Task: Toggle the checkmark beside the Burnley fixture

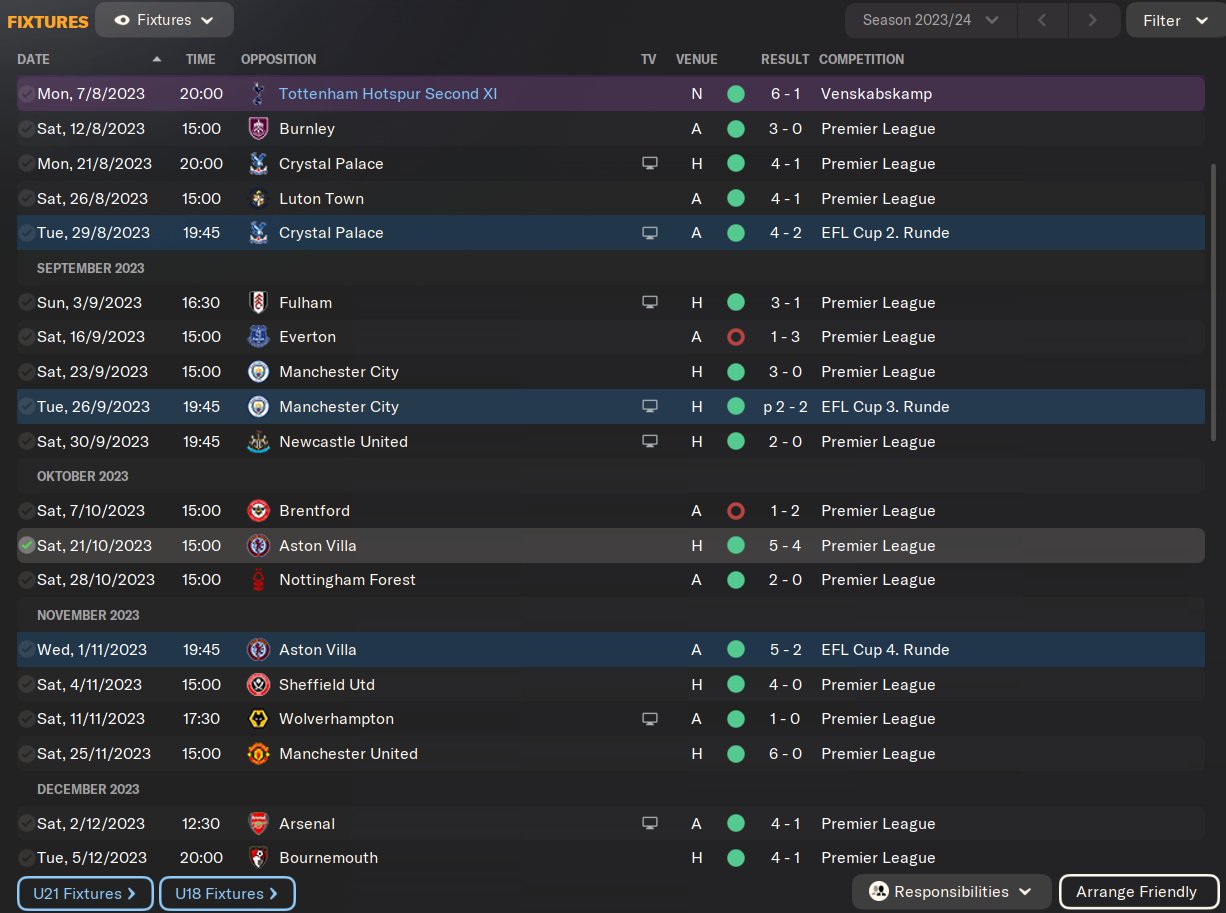Action: point(26,129)
